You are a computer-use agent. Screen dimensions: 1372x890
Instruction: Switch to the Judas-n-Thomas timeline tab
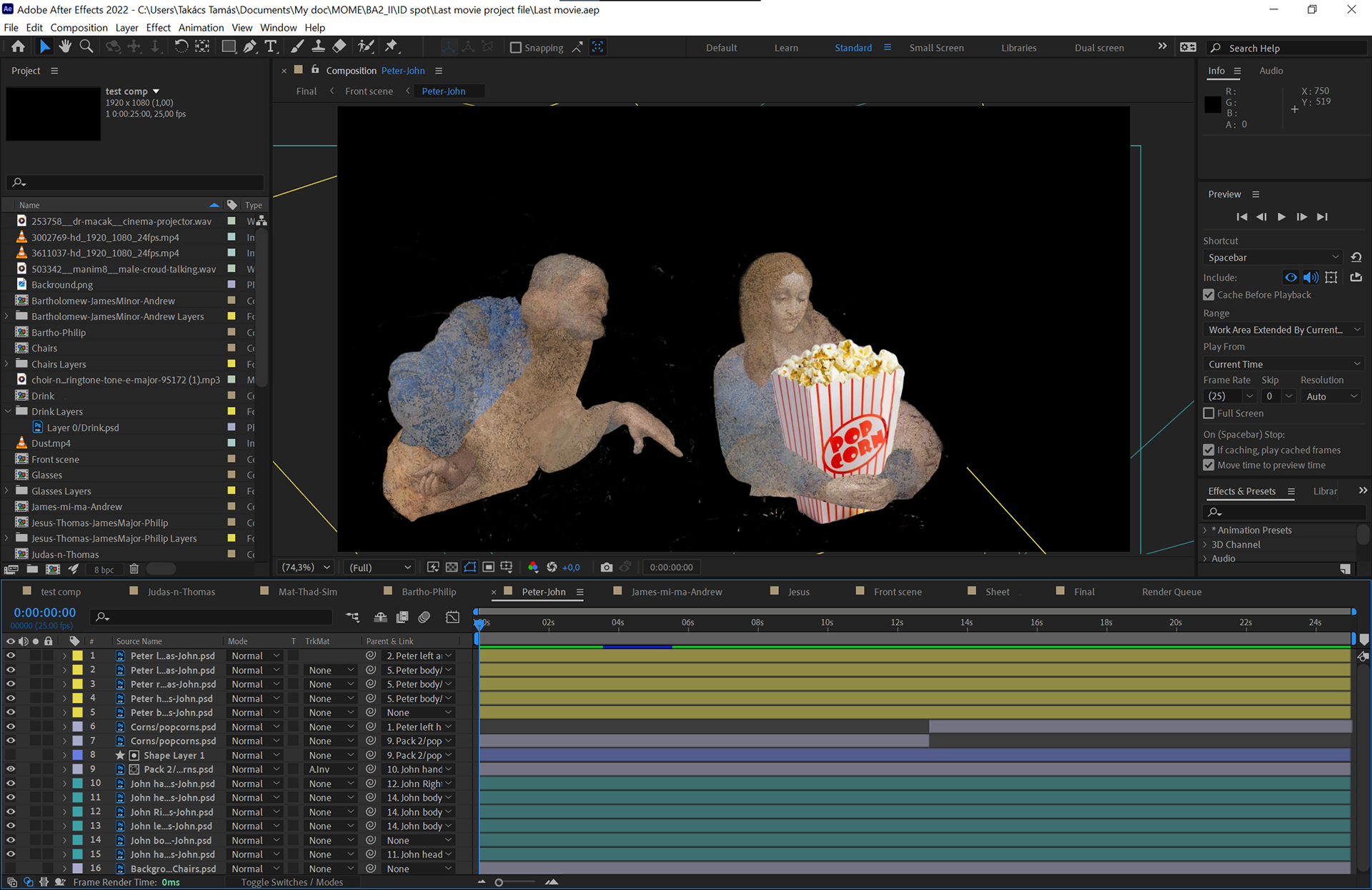click(x=181, y=591)
